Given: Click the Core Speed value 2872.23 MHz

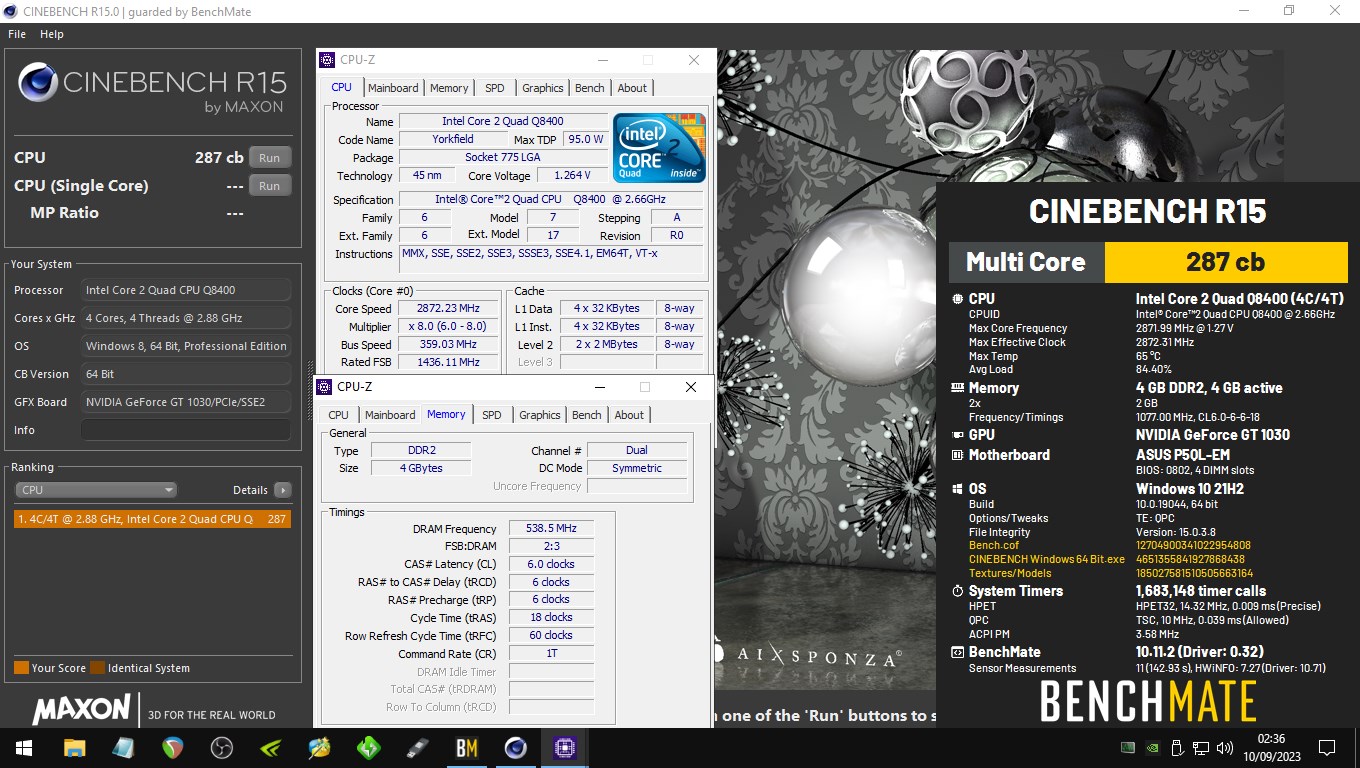Looking at the screenshot, I should [x=449, y=309].
